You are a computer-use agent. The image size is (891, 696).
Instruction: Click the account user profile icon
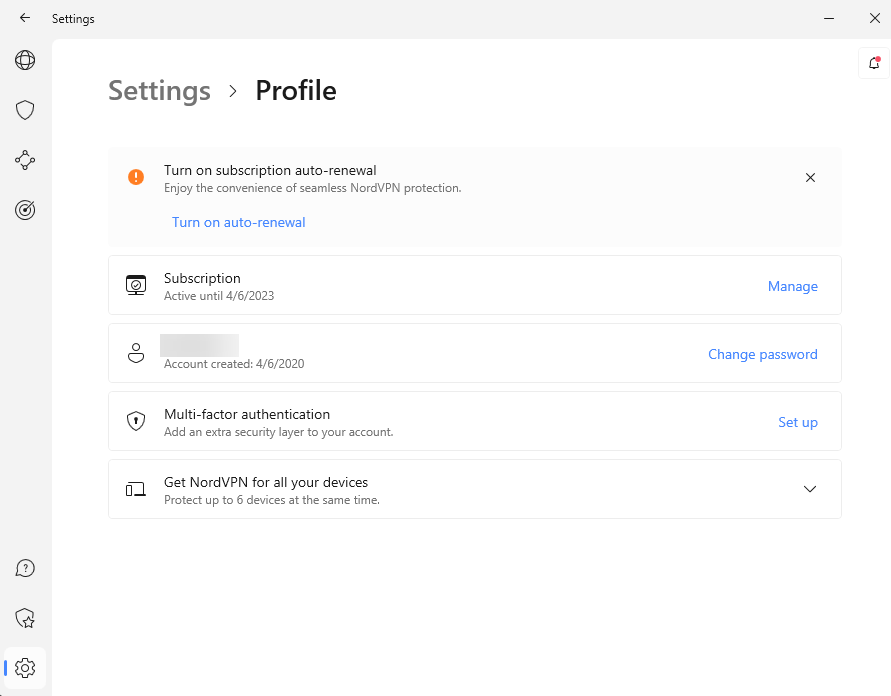tap(136, 353)
